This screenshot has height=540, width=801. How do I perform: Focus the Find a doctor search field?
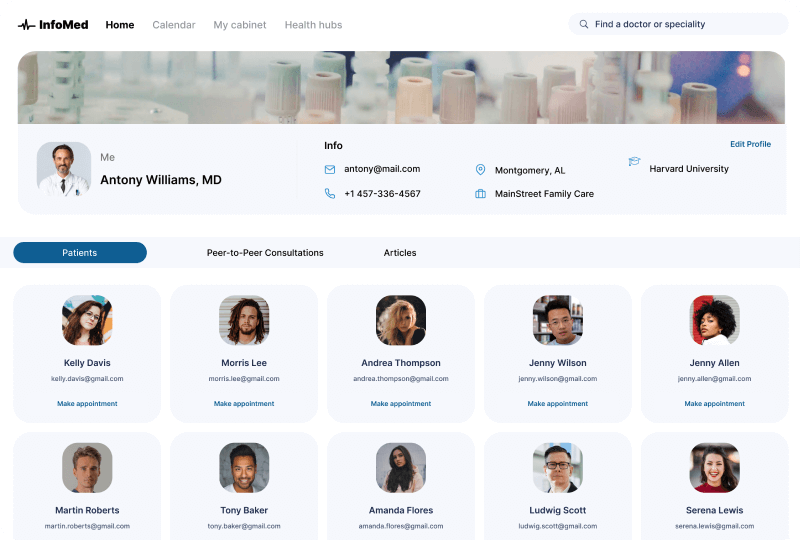pyautogui.click(x=678, y=24)
